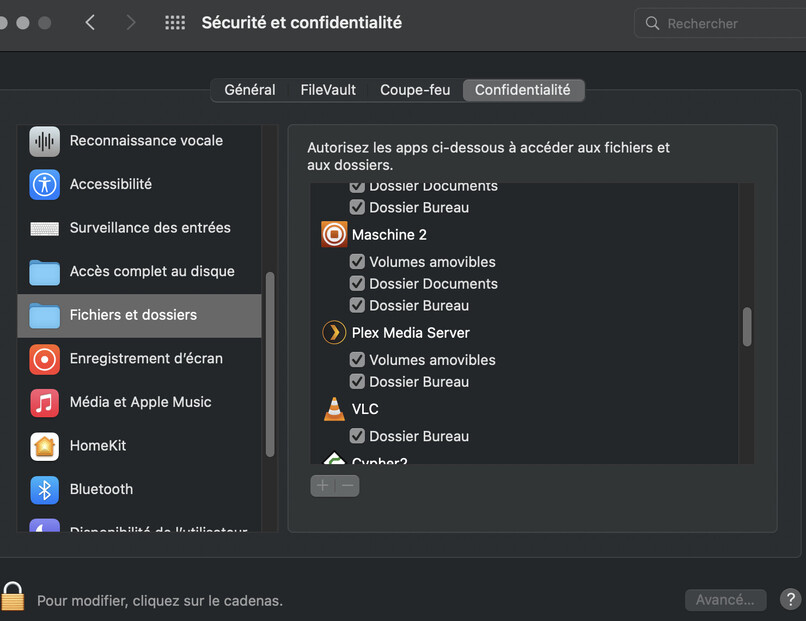Switch to the Général tab
806x621 pixels.
pos(250,90)
